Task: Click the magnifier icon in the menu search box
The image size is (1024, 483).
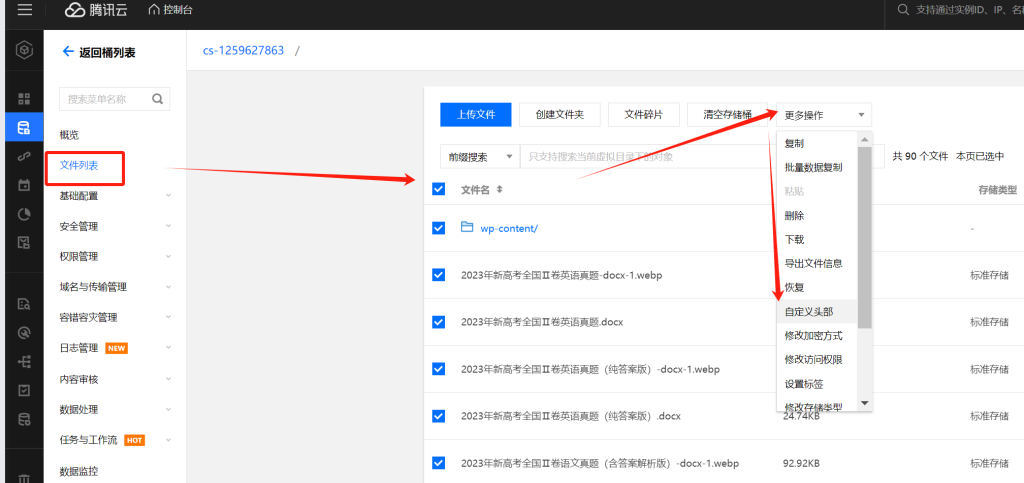Action: [x=157, y=99]
